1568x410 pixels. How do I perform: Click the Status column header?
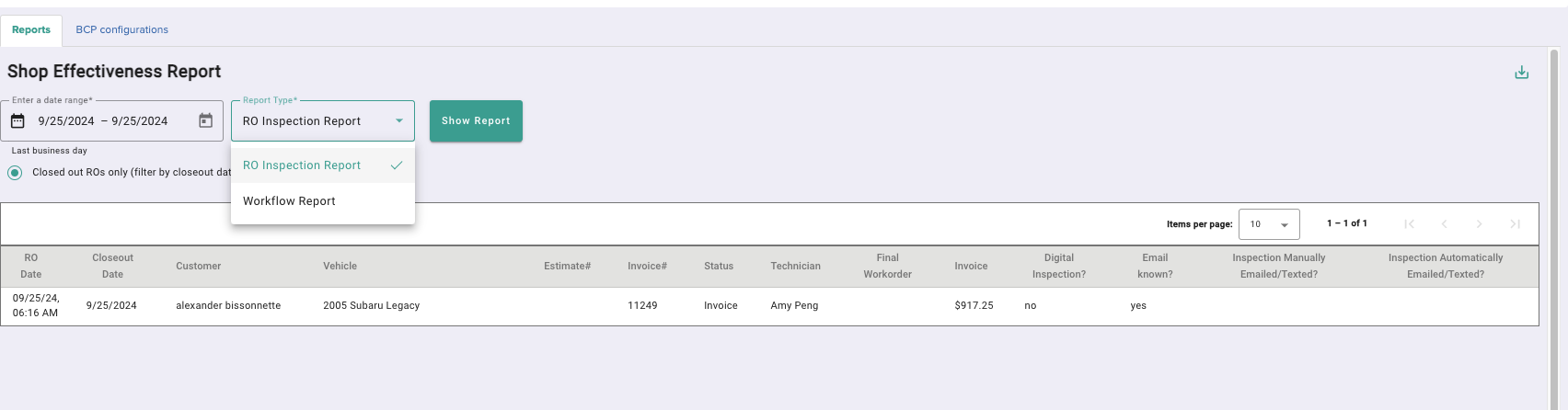[x=719, y=266]
